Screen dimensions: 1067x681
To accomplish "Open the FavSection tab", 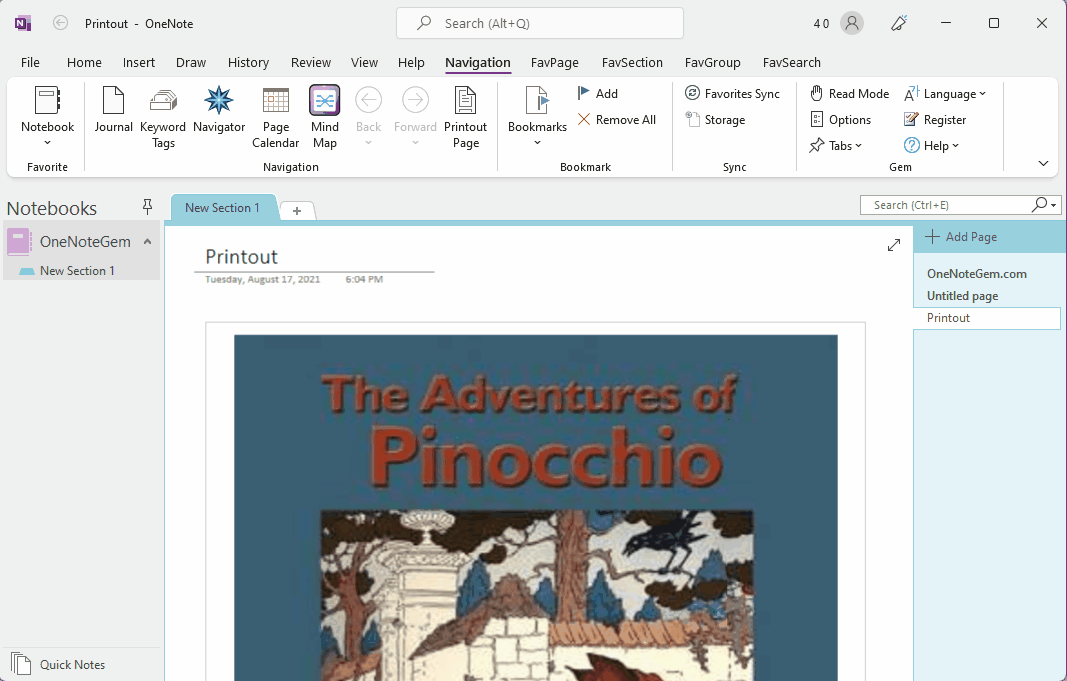I will tap(632, 63).
